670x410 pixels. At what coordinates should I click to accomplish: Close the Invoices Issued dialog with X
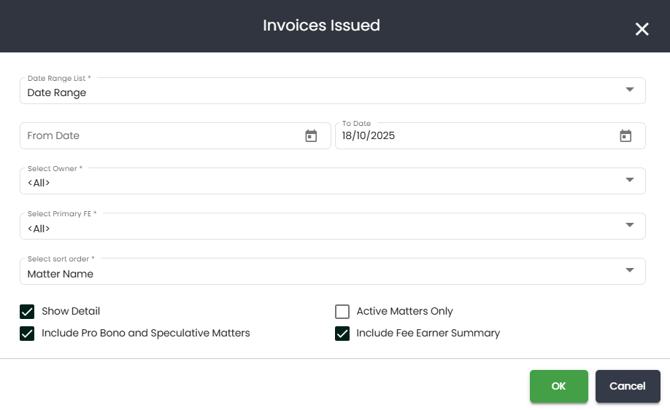click(642, 29)
